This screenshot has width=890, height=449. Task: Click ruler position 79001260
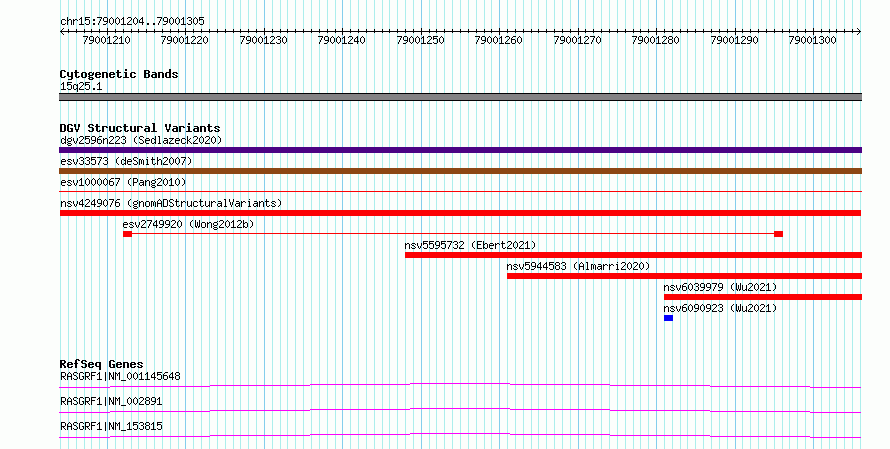tap(499, 40)
